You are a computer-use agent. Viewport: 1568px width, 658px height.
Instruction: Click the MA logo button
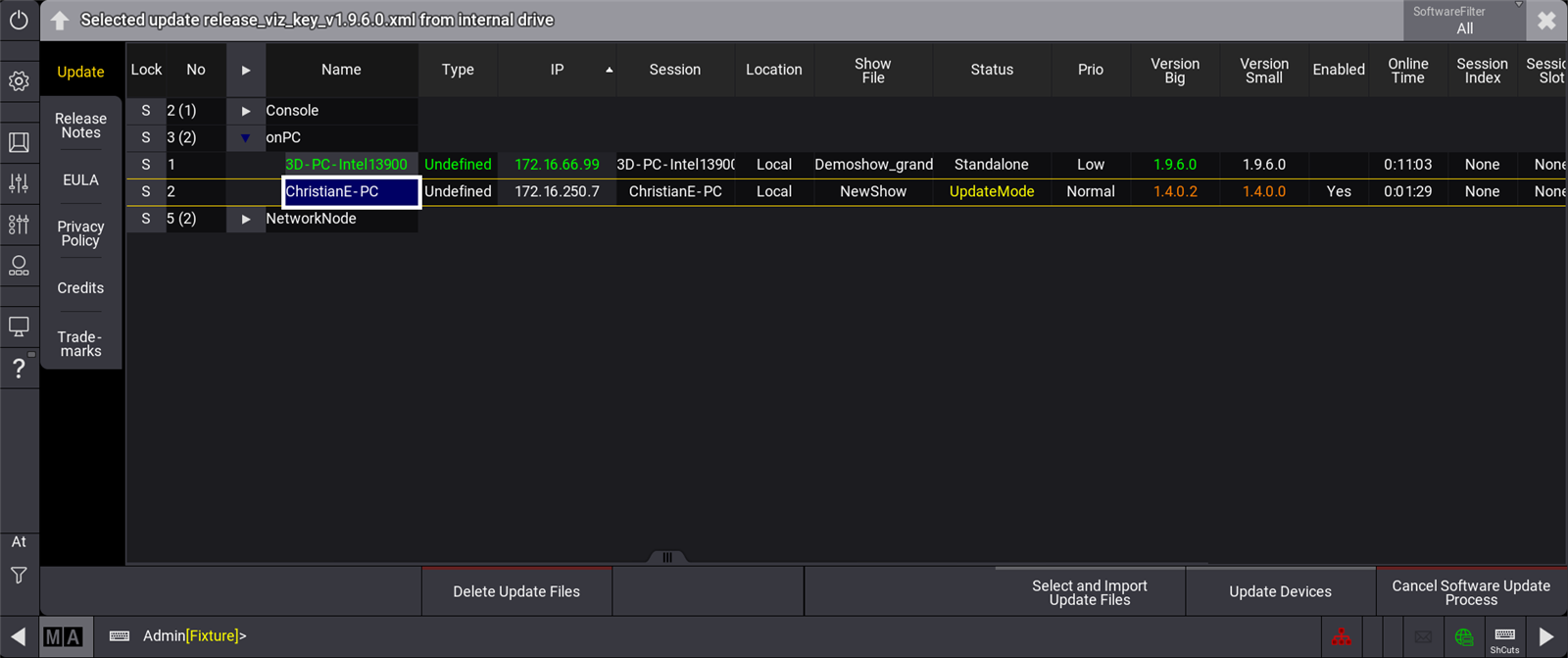click(x=64, y=636)
